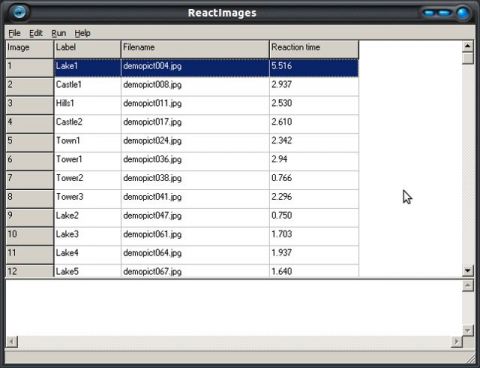Click the round window menu icon in title bar
This screenshot has width=480, height=368.
[x=19, y=12]
